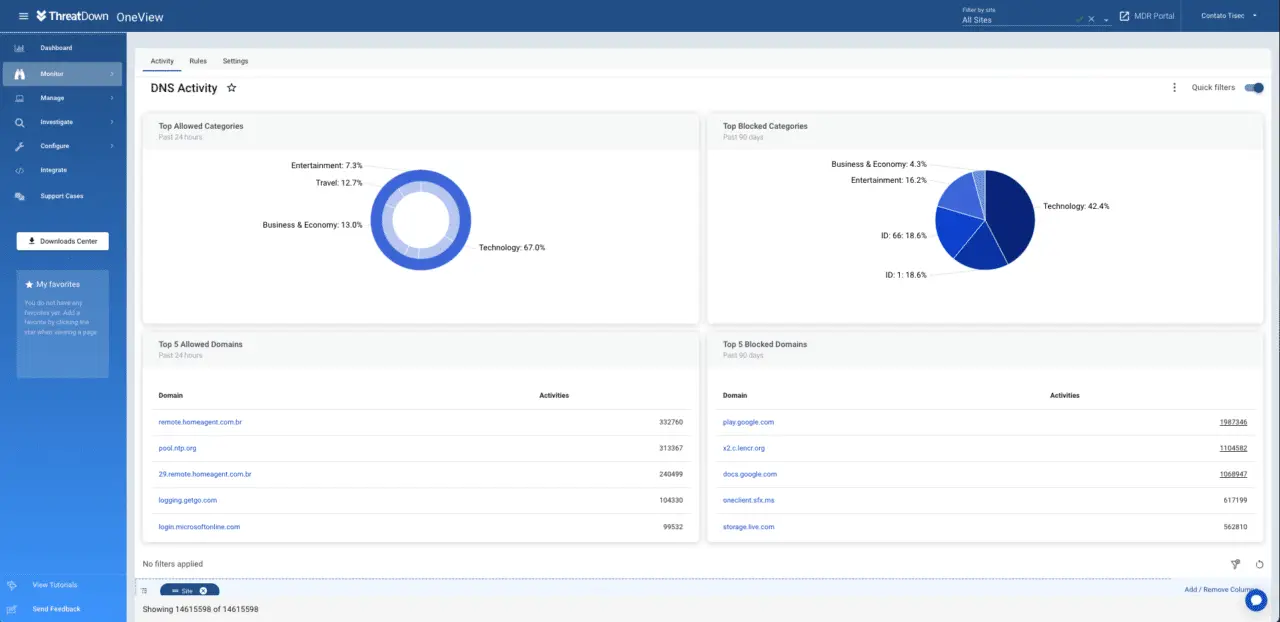
Task: Open the play.google.com blocked domain link
Action: [748, 421]
